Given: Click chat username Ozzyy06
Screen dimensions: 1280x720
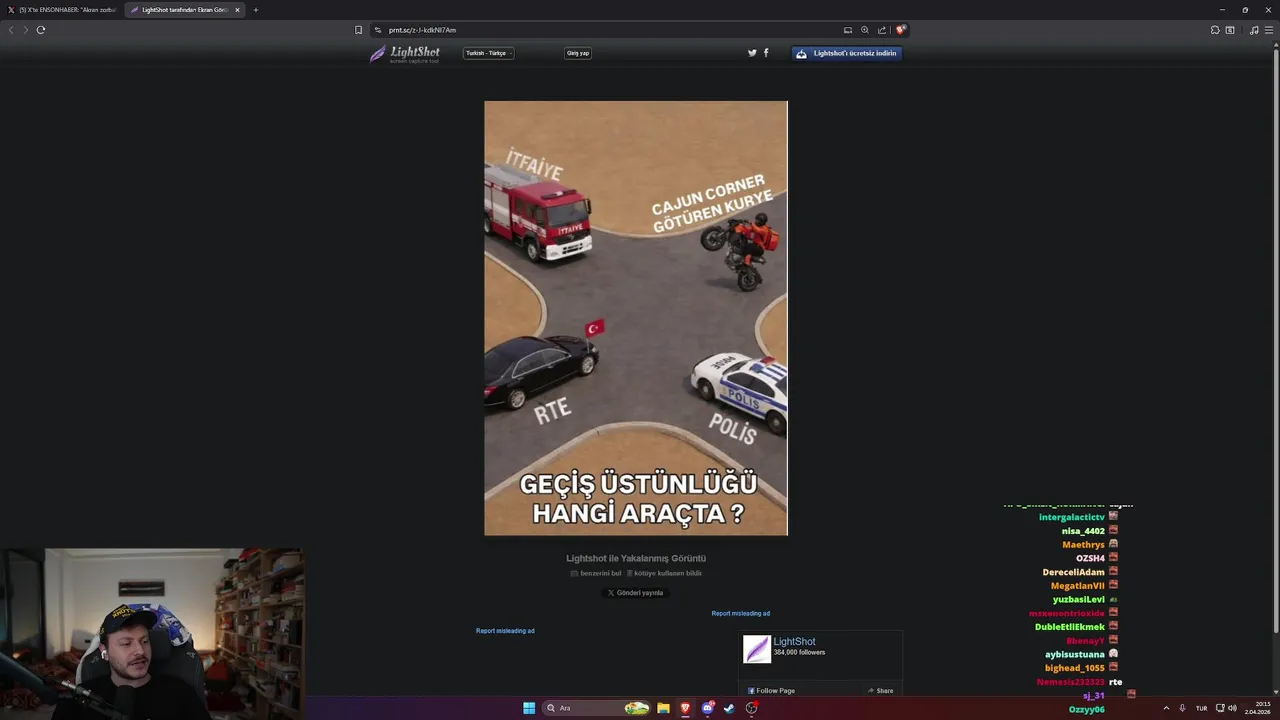Looking at the screenshot, I should [1086, 710].
